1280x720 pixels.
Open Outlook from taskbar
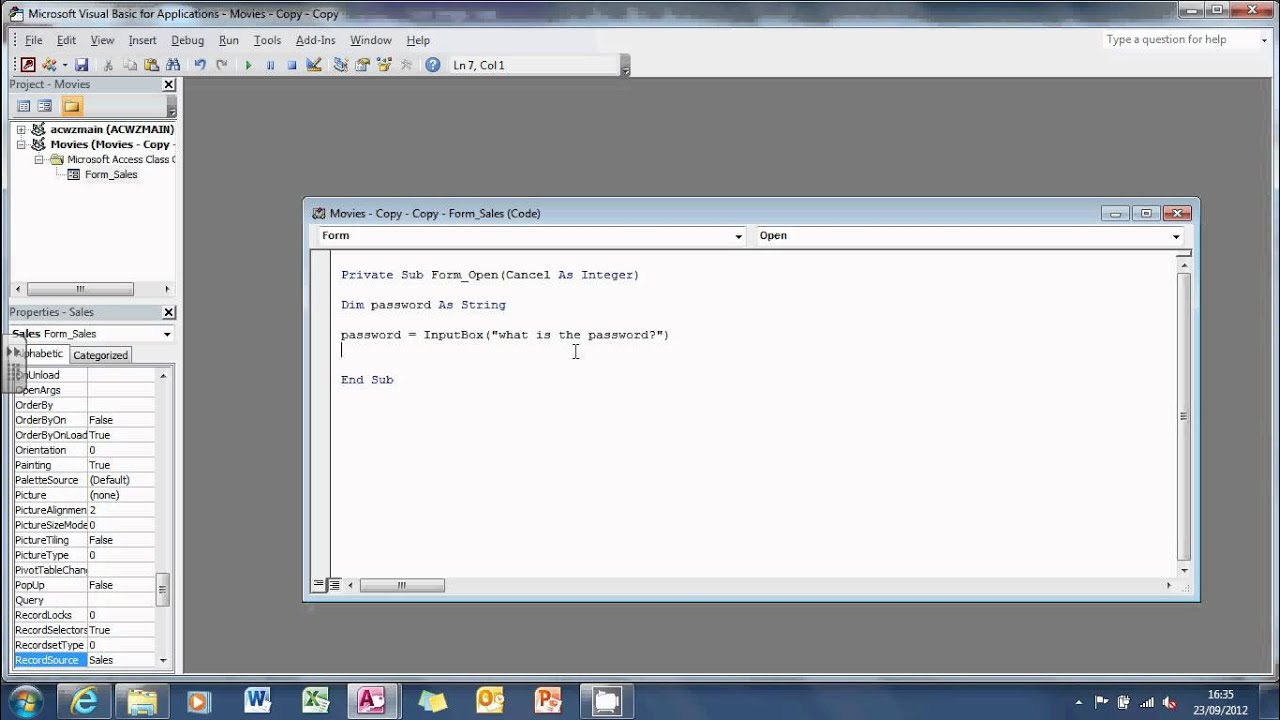point(491,700)
